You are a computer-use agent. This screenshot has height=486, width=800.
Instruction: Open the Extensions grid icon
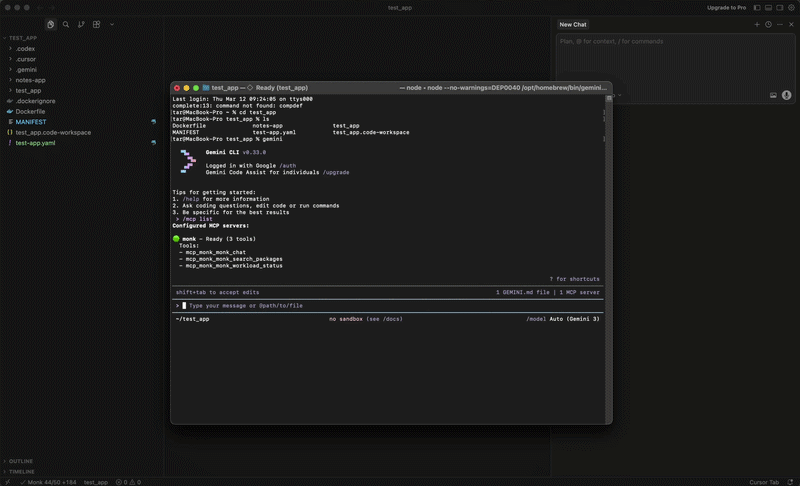(96, 24)
